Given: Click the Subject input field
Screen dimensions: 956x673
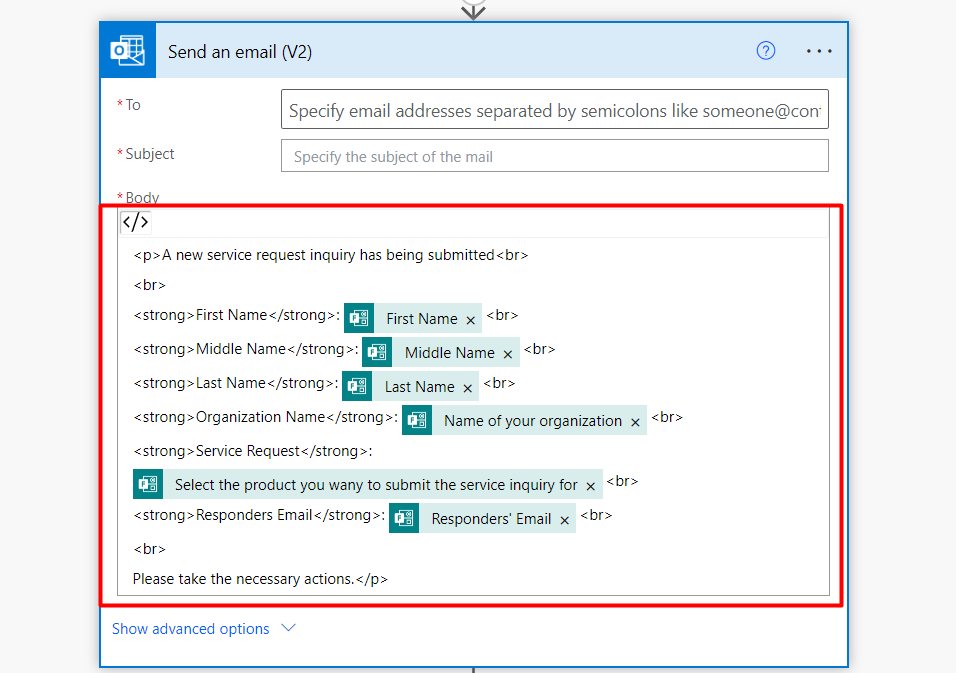Looking at the screenshot, I should pos(554,156).
